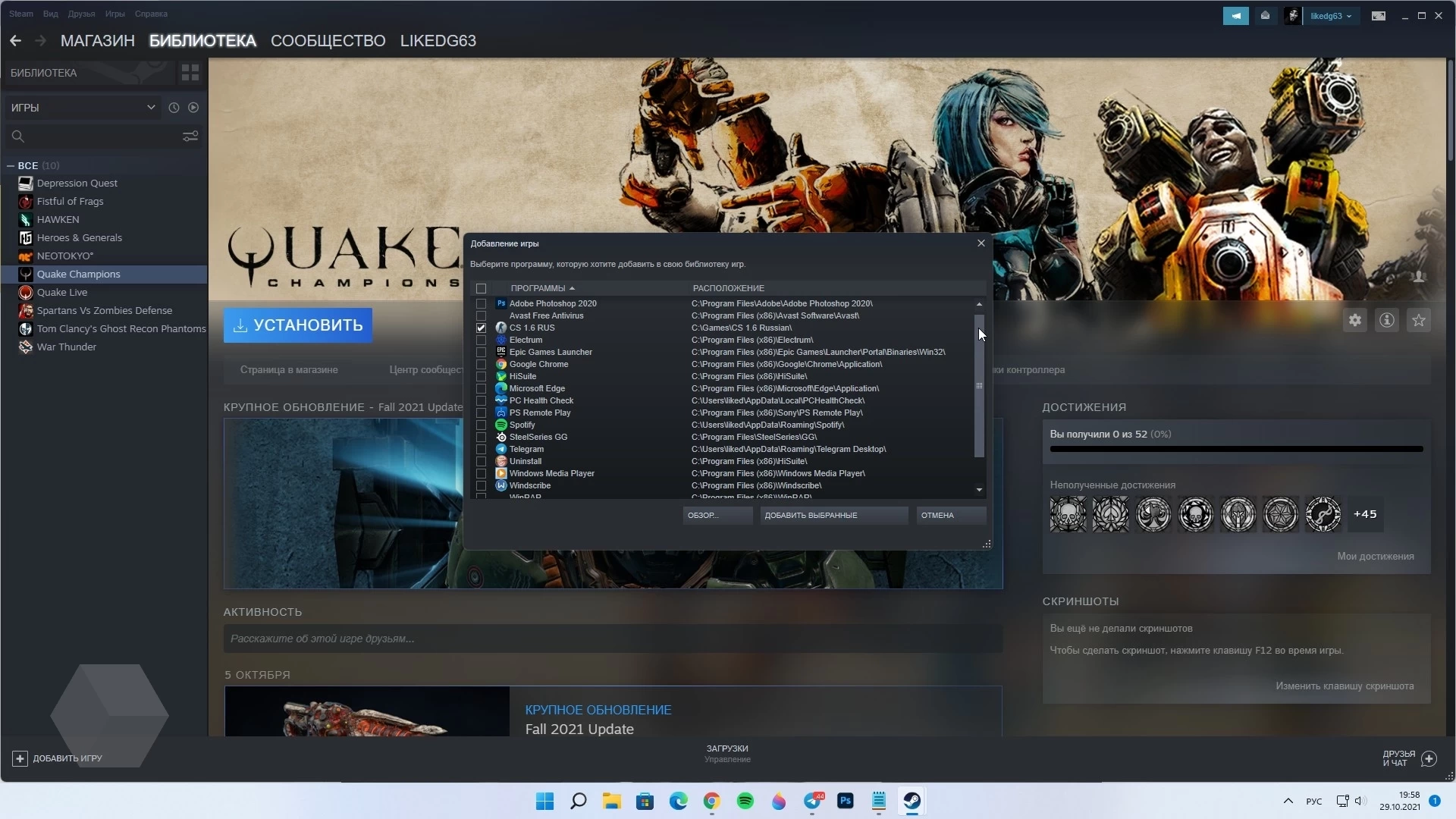Viewport: 1456px width, 819px height.
Task: Open the Steam menu
Action: (21, 14)
